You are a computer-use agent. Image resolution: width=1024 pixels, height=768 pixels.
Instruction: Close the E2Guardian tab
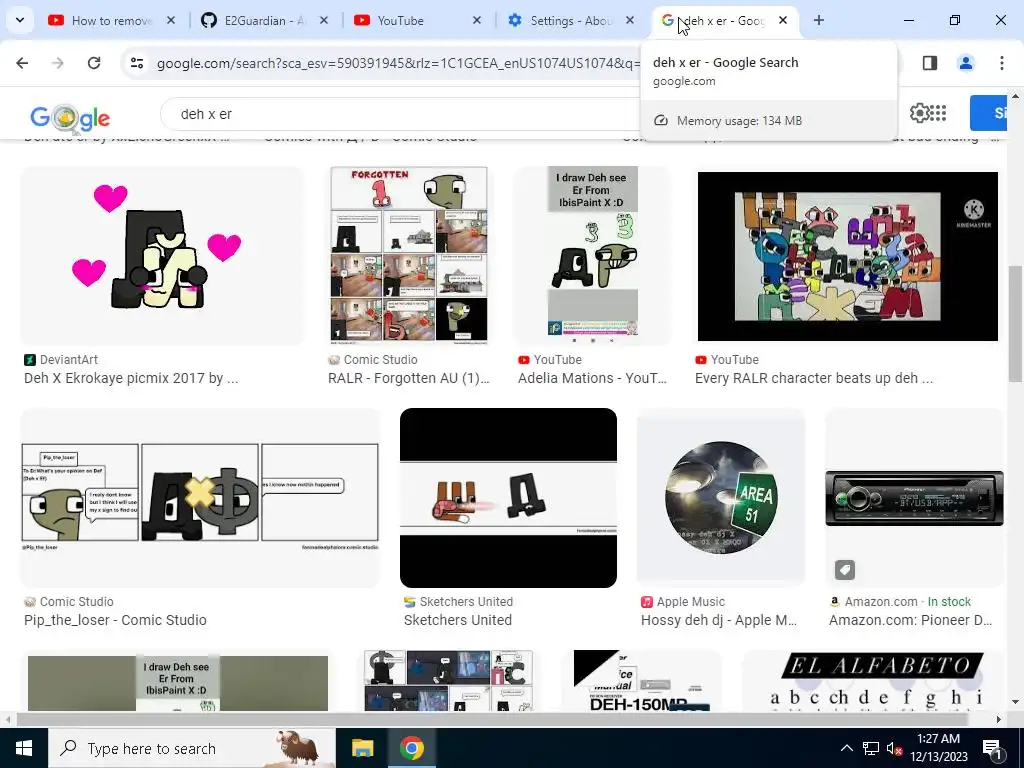[324, 21]
